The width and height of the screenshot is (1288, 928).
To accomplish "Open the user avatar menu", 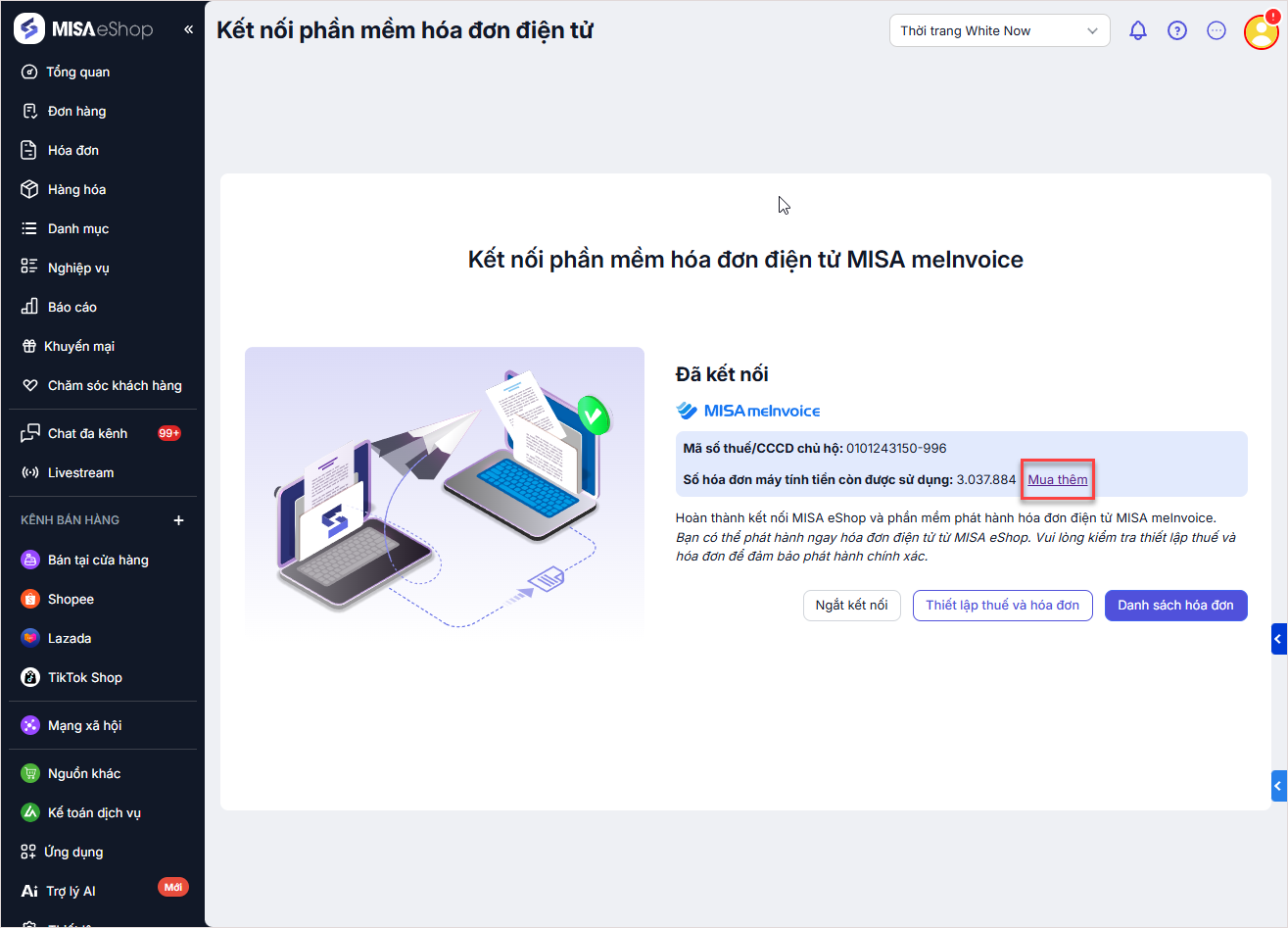I will coord(1262,31).
